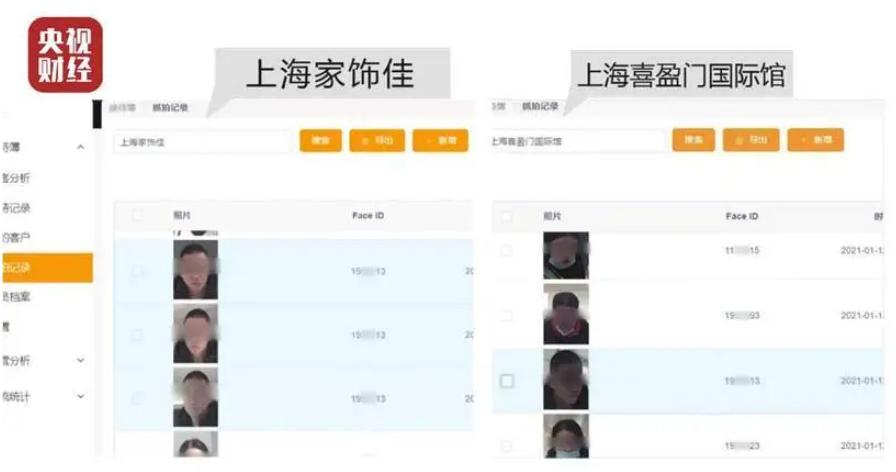This screenshot has height=472, width=896.
Task: Click Face ID value 19…93
Action: click(742, 315)
